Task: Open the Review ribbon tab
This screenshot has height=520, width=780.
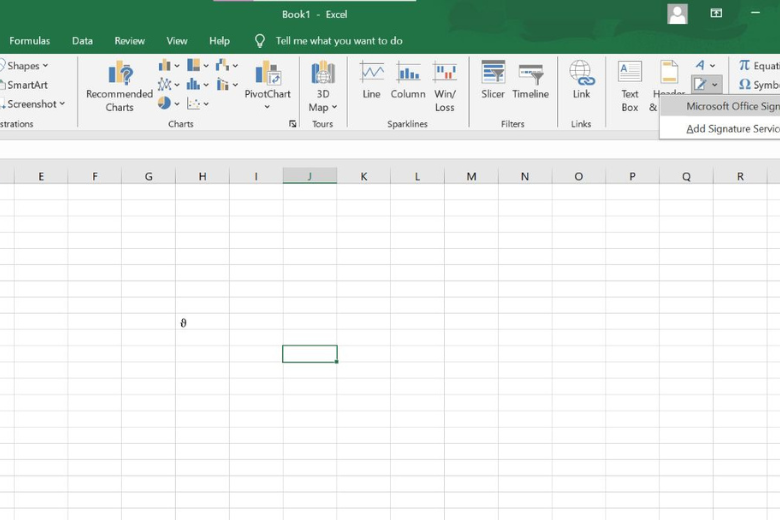Action: point(129,41)
